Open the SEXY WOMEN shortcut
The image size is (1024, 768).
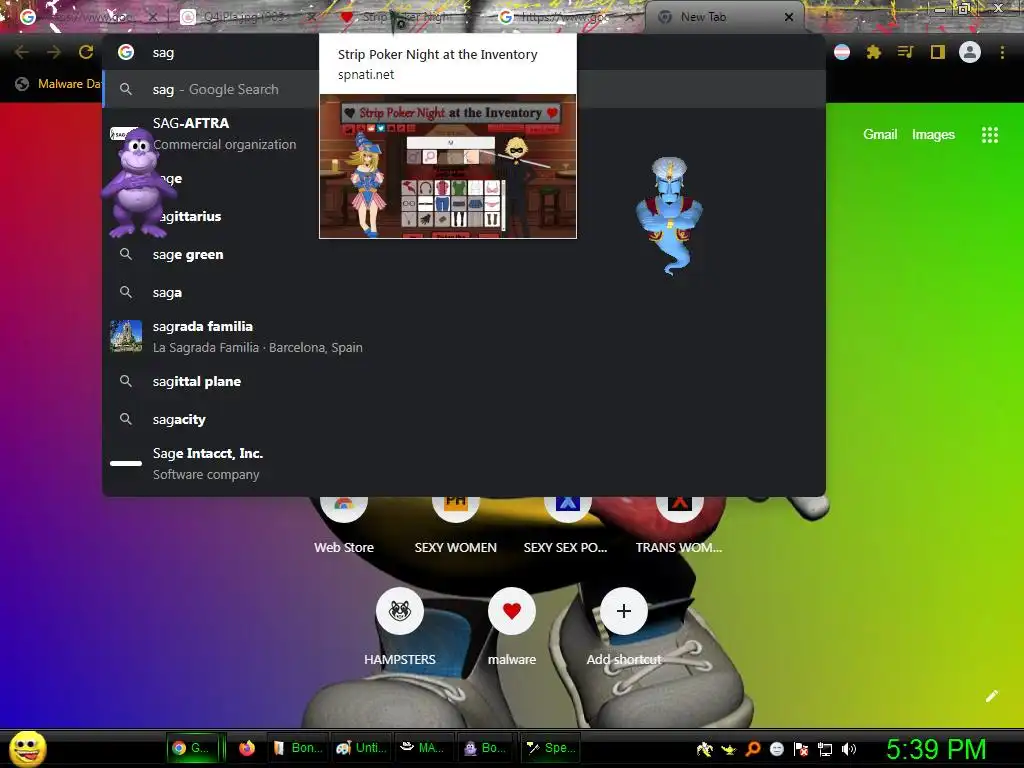(456, 528)
